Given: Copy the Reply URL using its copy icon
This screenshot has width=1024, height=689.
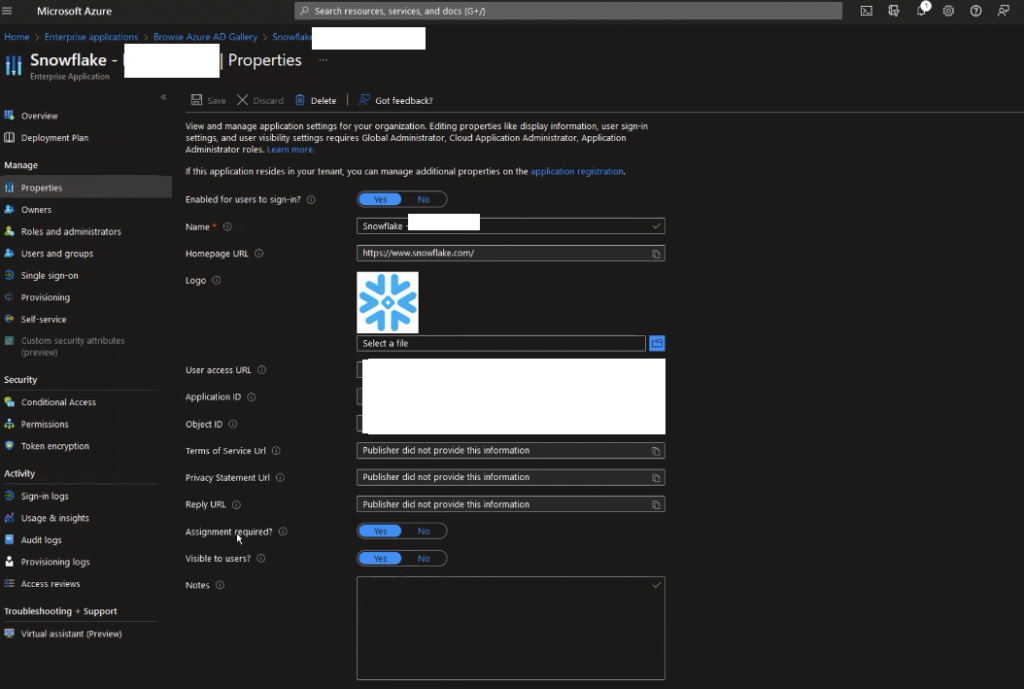Looking at the screenshot, I should [x=656, y=504].
